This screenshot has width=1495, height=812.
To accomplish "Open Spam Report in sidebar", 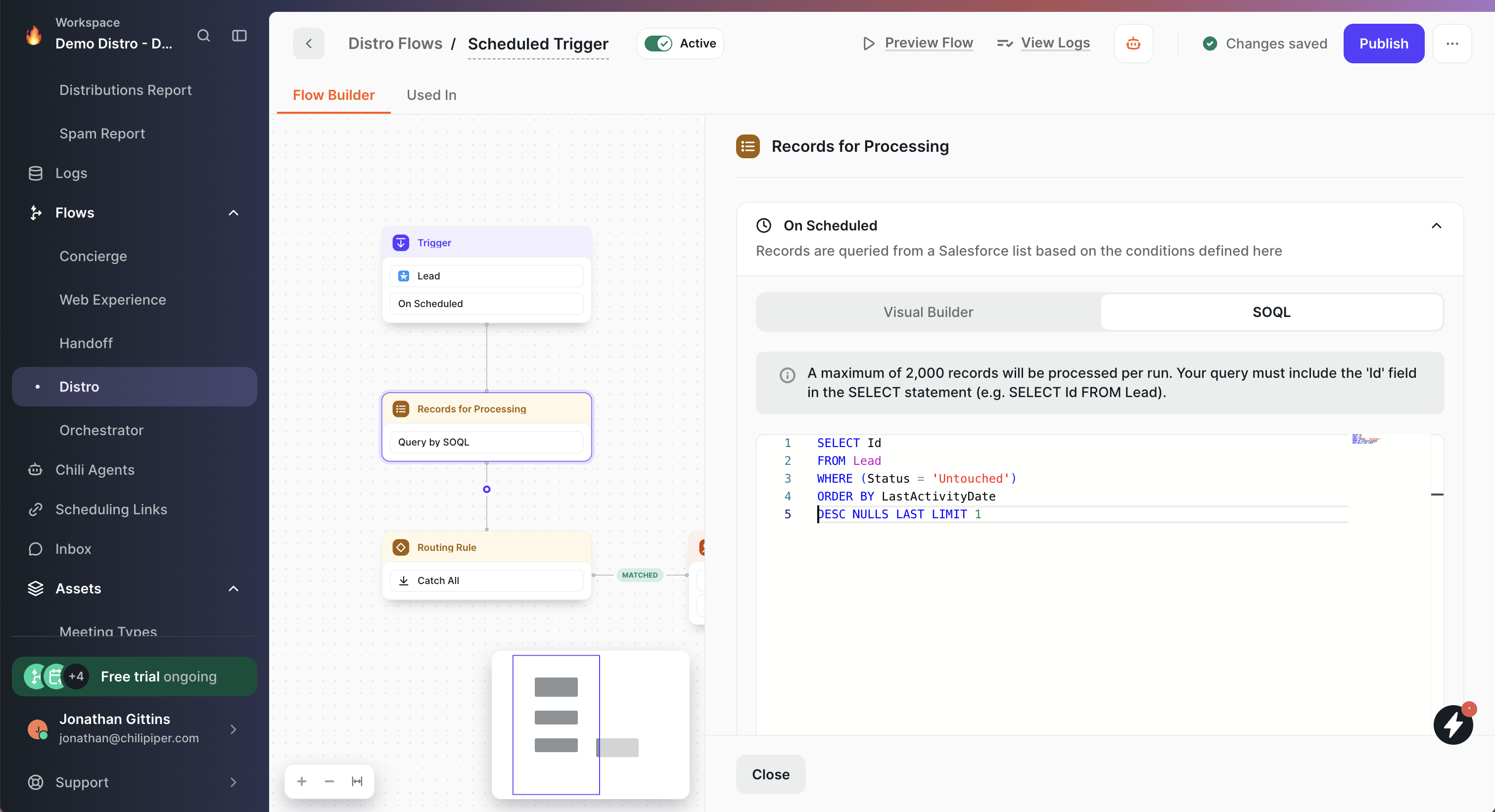I will pos(102,134).
